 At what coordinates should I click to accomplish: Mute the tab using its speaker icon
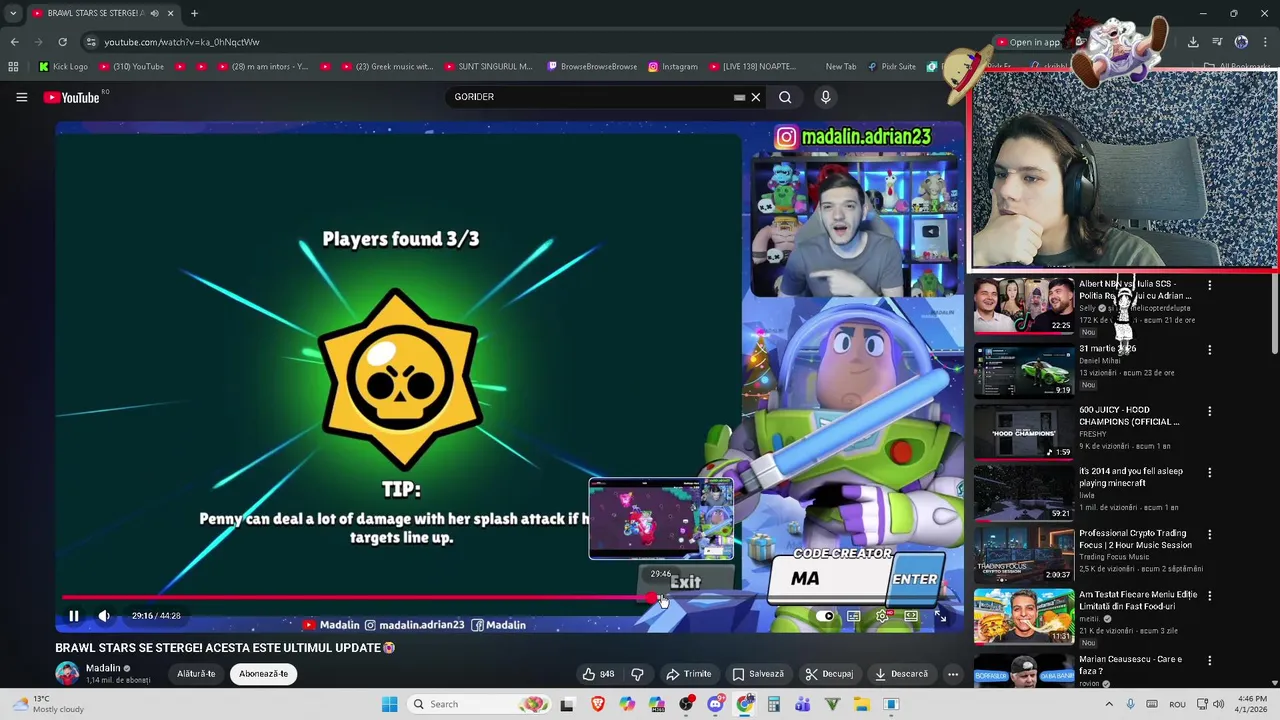(x=154, y=13)
